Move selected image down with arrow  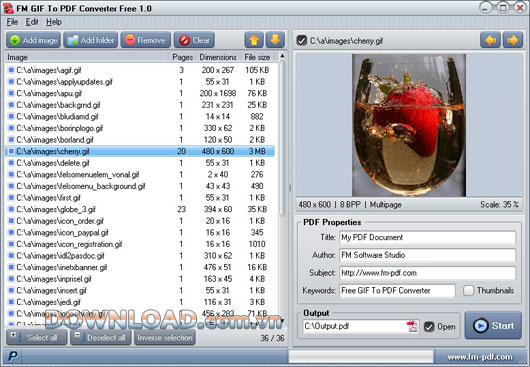pos(275,40)
